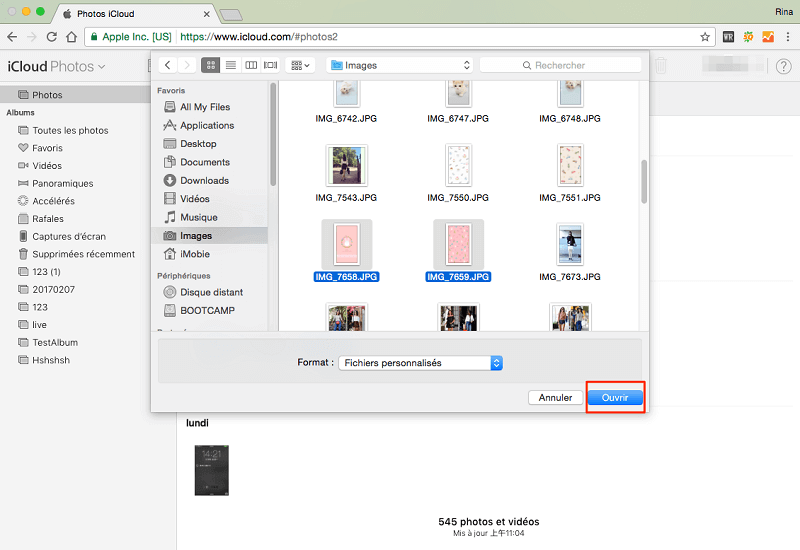
Task: Open the Hshshsh album
Action: 44,360
